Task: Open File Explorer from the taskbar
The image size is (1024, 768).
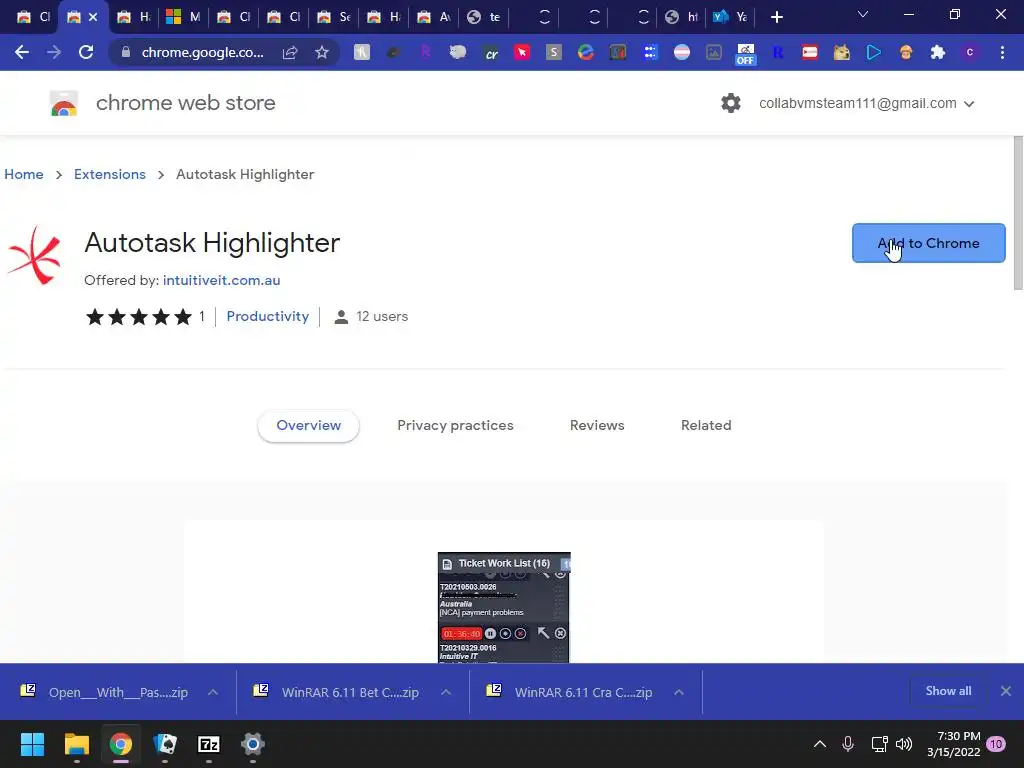Action: pos(76,744)
